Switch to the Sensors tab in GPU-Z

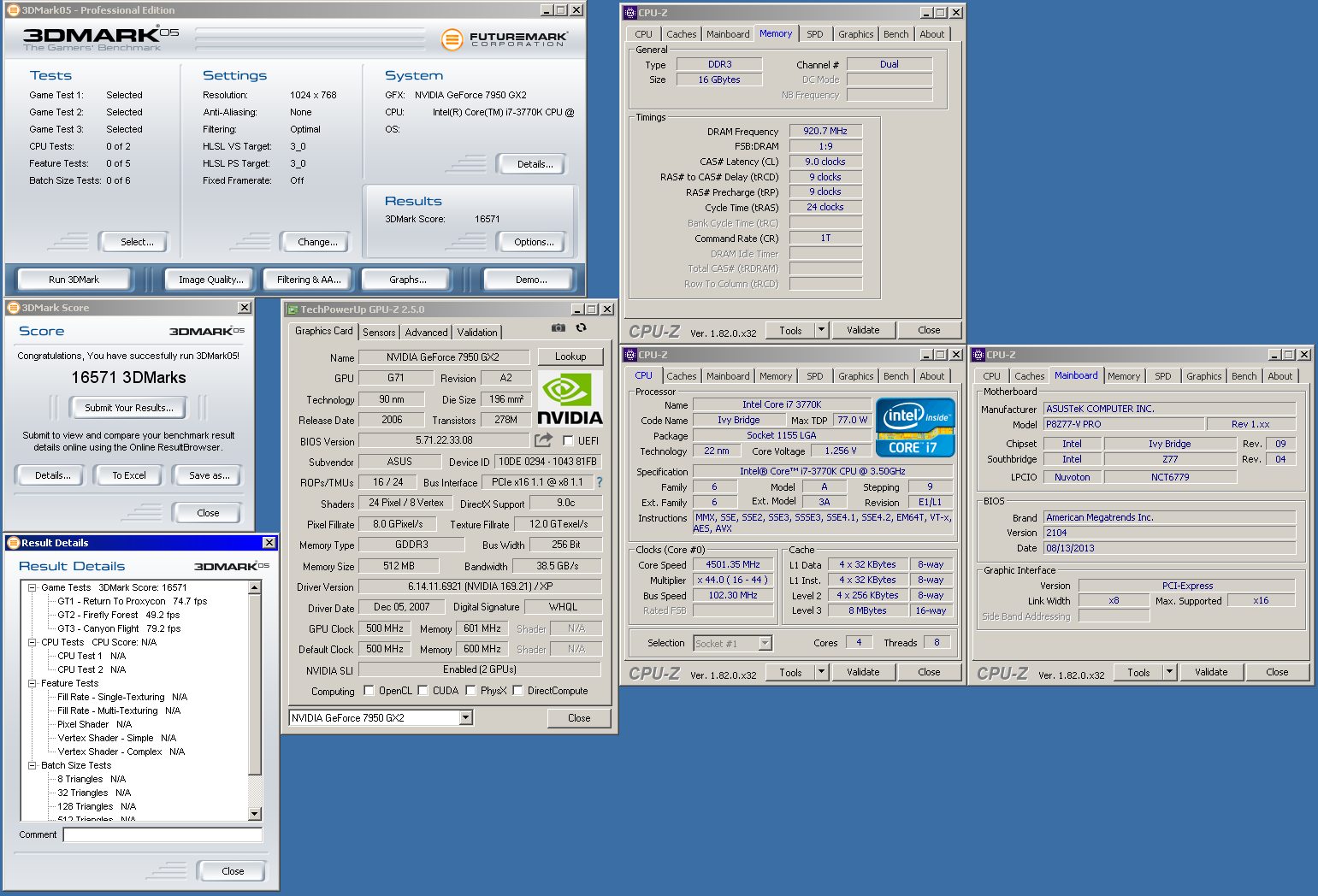coord(379,333)
